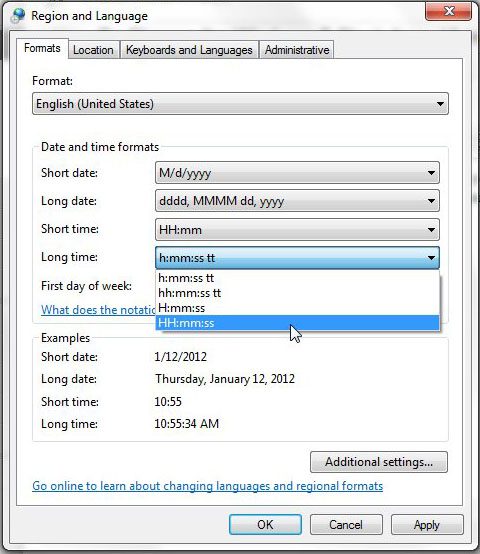Expand the Long date format dropdown

pyautogui.click(x=297, y=201)
